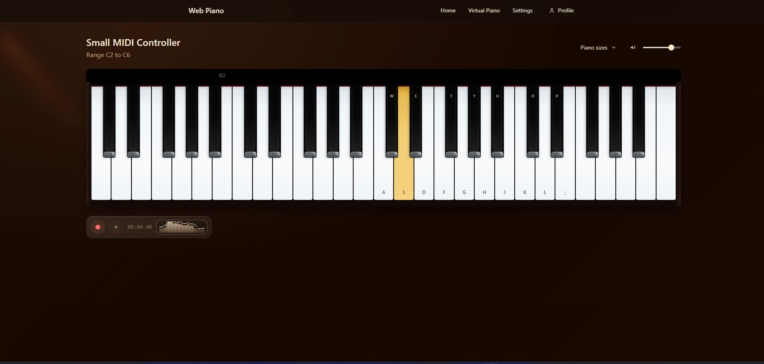Click the audio spectrum visualizer display
This screenshot has width=764, height=364.
point(182,227)
